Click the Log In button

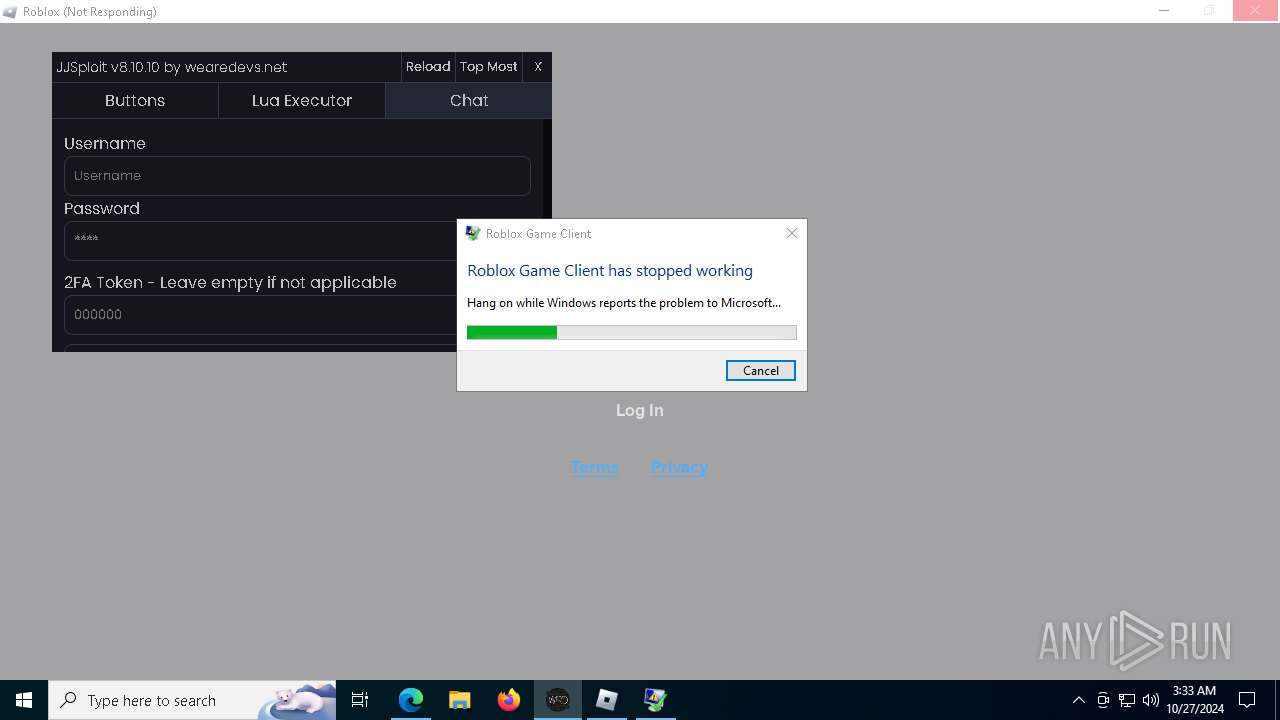[x=640, y=410]
